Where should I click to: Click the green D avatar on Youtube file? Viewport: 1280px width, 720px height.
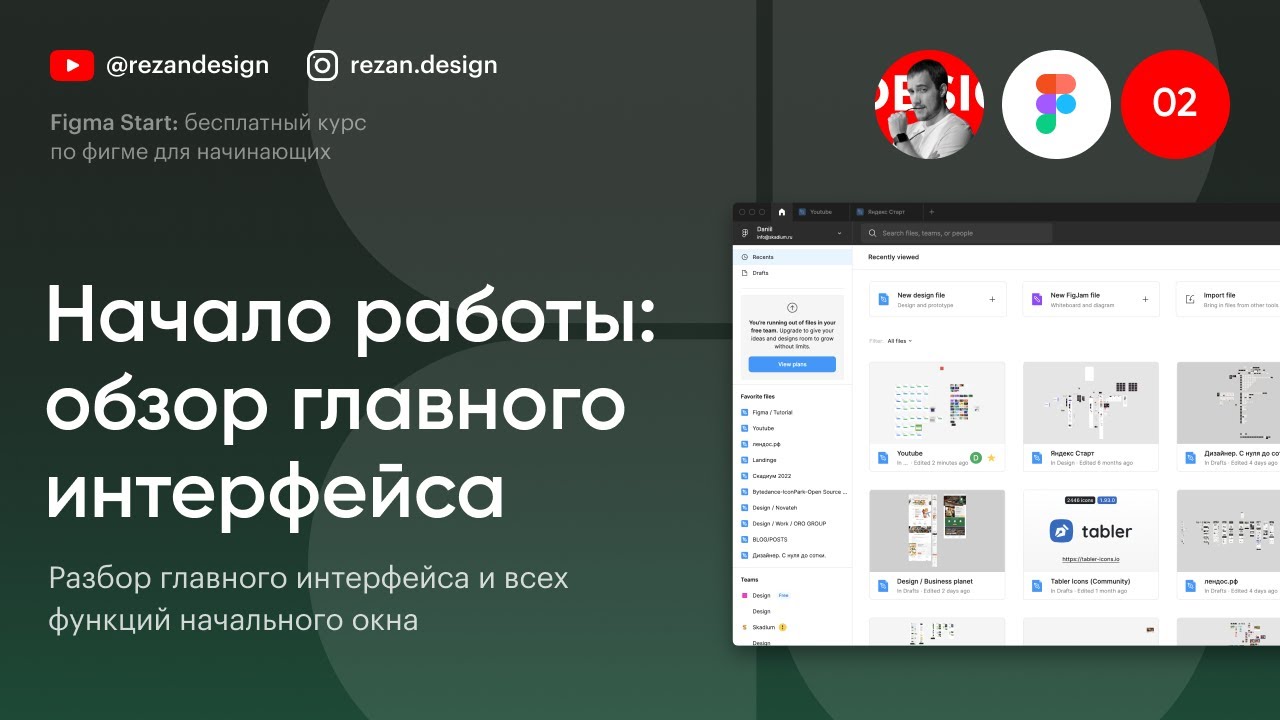tap(976, 458)
